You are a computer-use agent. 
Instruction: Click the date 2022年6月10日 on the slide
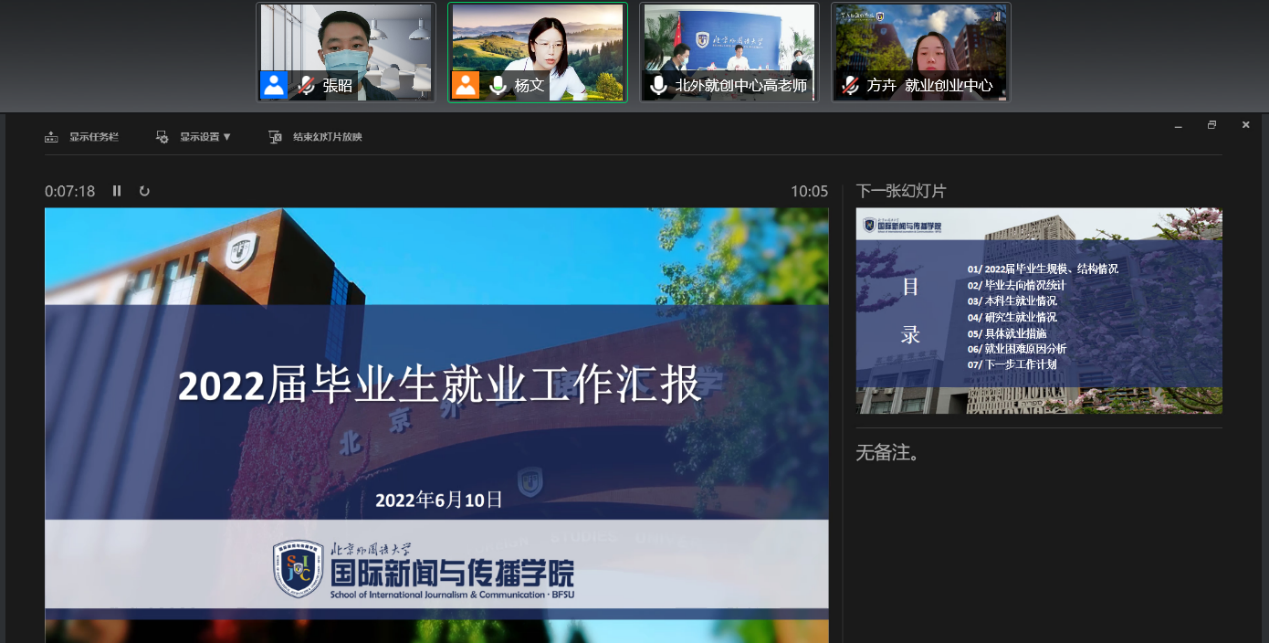click(439, 500)
